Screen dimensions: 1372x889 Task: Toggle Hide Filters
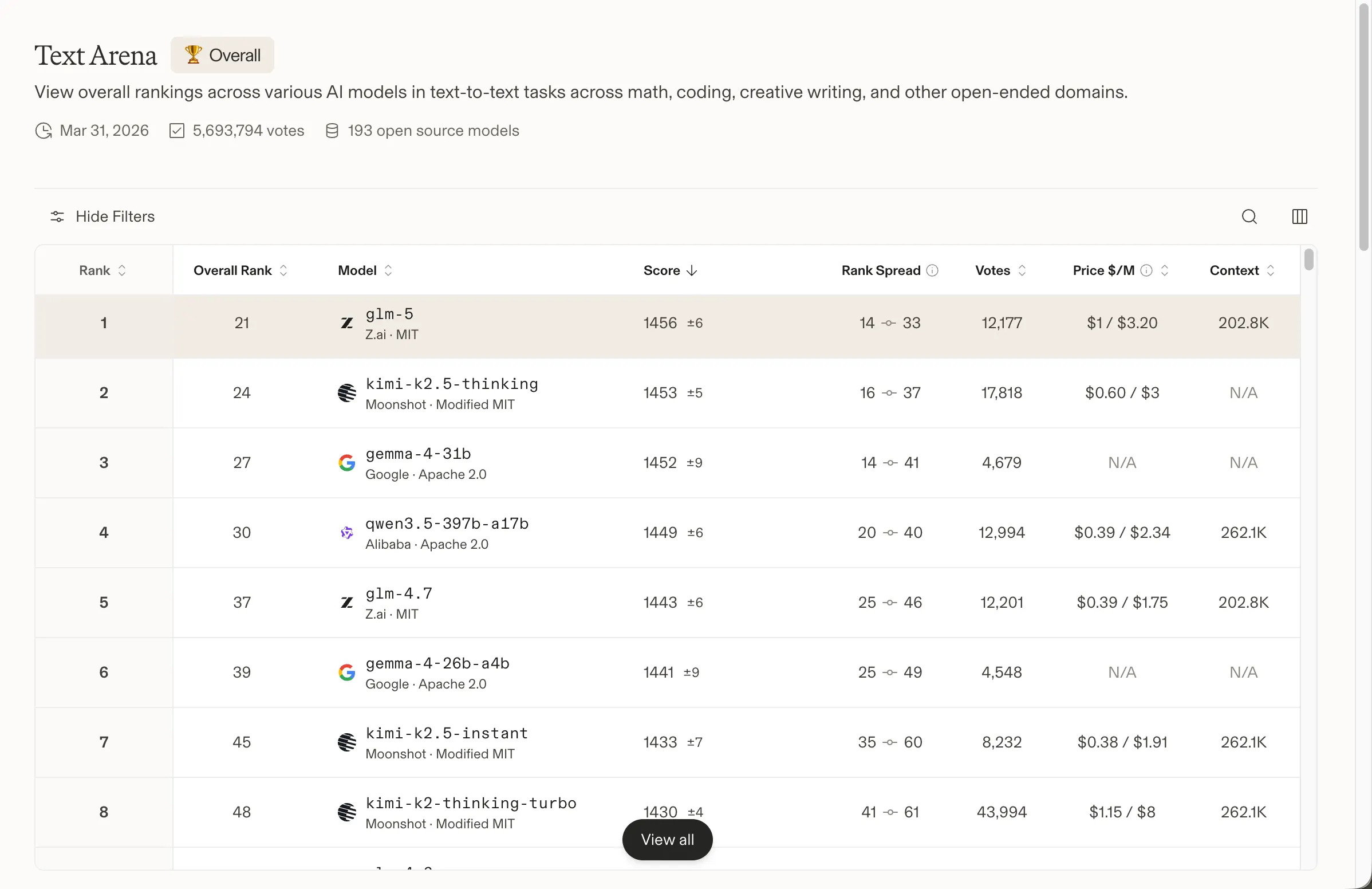[x=102, y=217]
